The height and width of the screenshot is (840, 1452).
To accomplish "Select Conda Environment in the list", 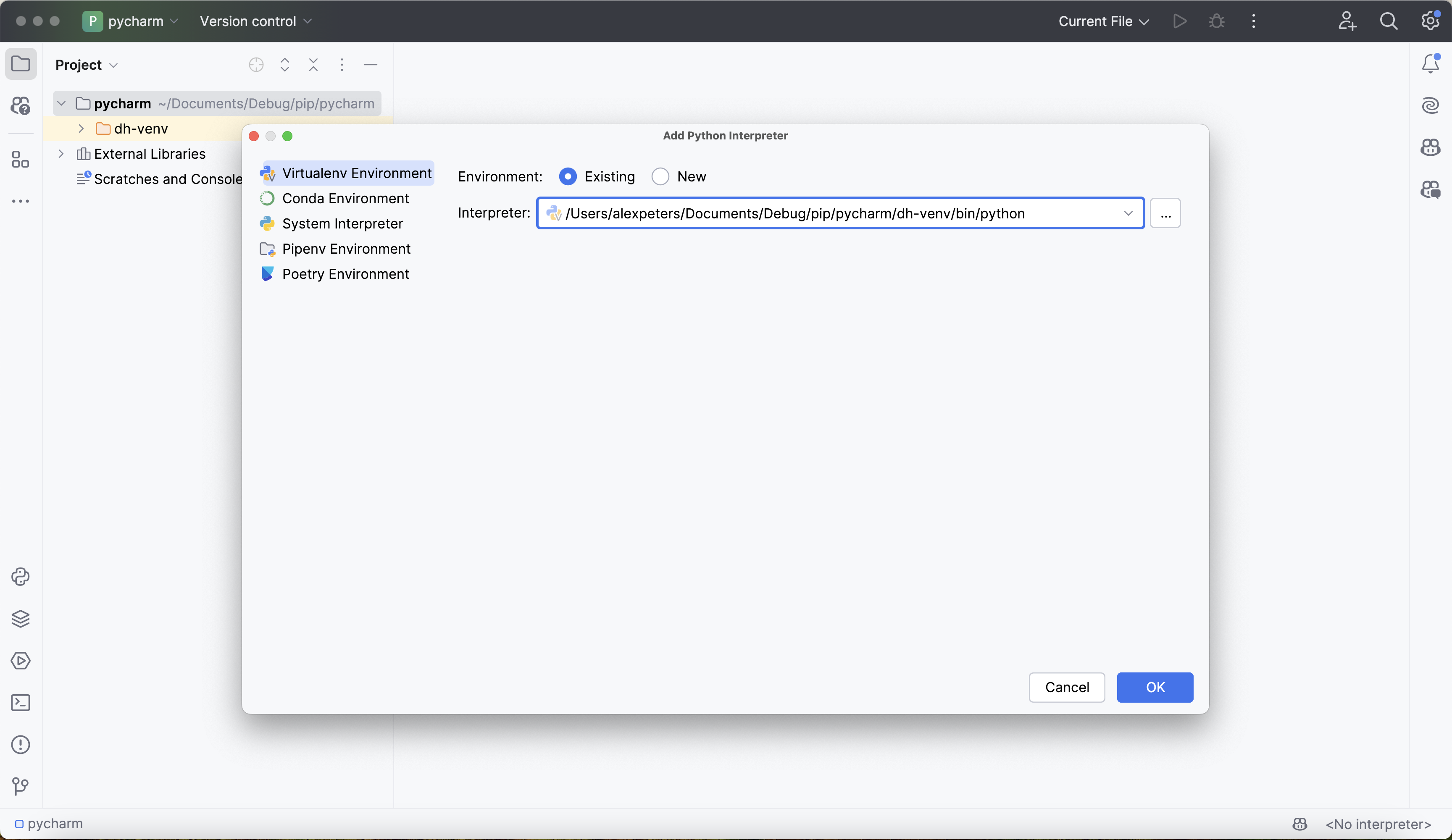I will [x=345, y=198].
